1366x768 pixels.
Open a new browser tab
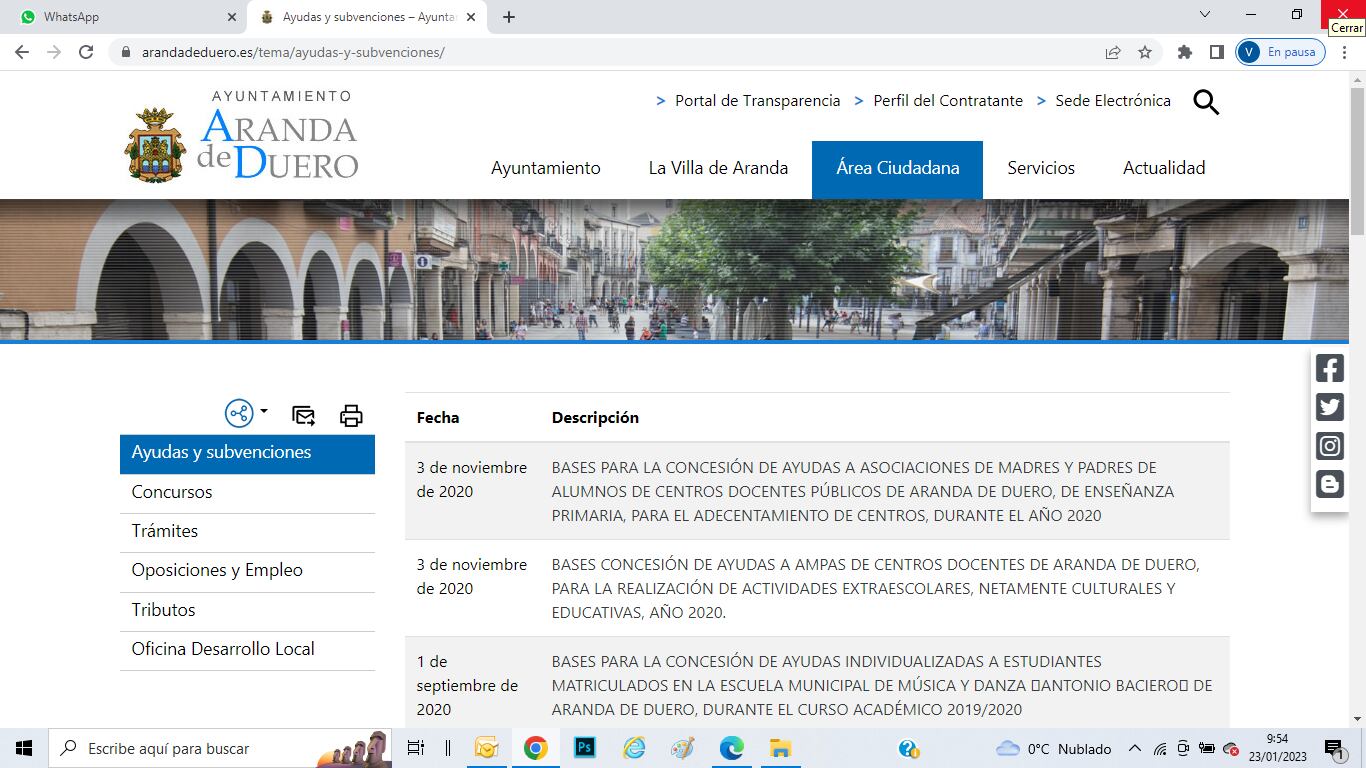509,17
